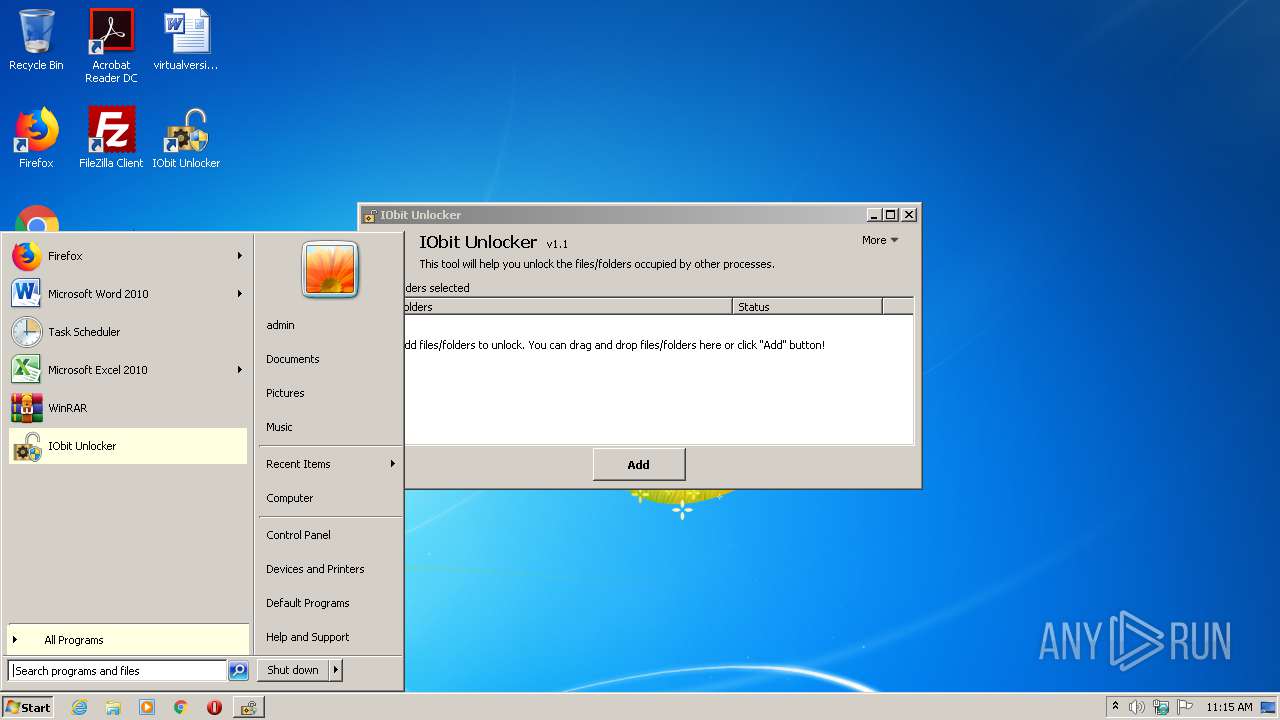Click the Shut down button
This screenshot has height=720, width=1280.
coord(293,670)
